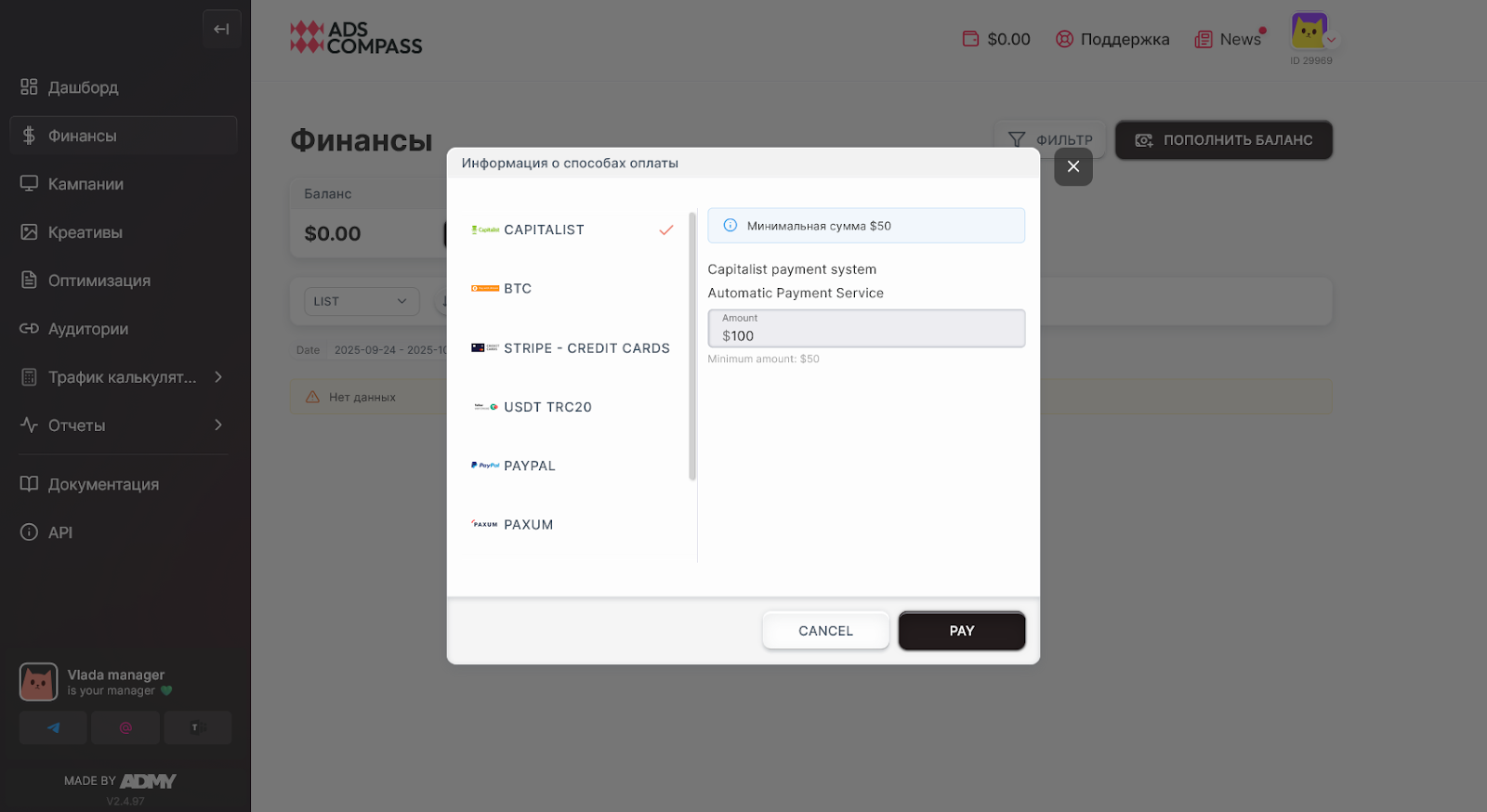Open the Финансы sidebar item
The image size is (1487, 812).
point(123,136)
